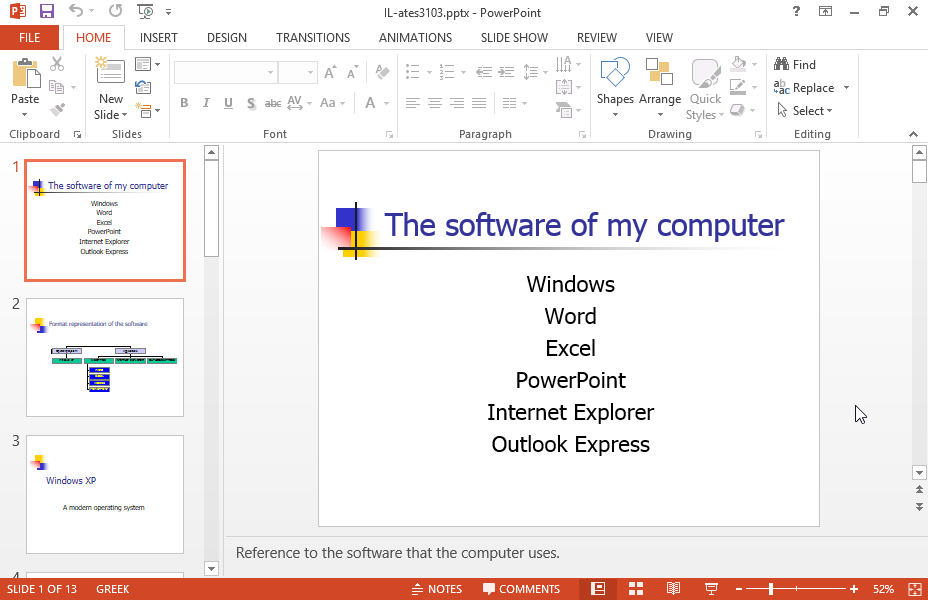Toggle Underline formatting
The image size is (928, 600).
(x=228, y=103)
